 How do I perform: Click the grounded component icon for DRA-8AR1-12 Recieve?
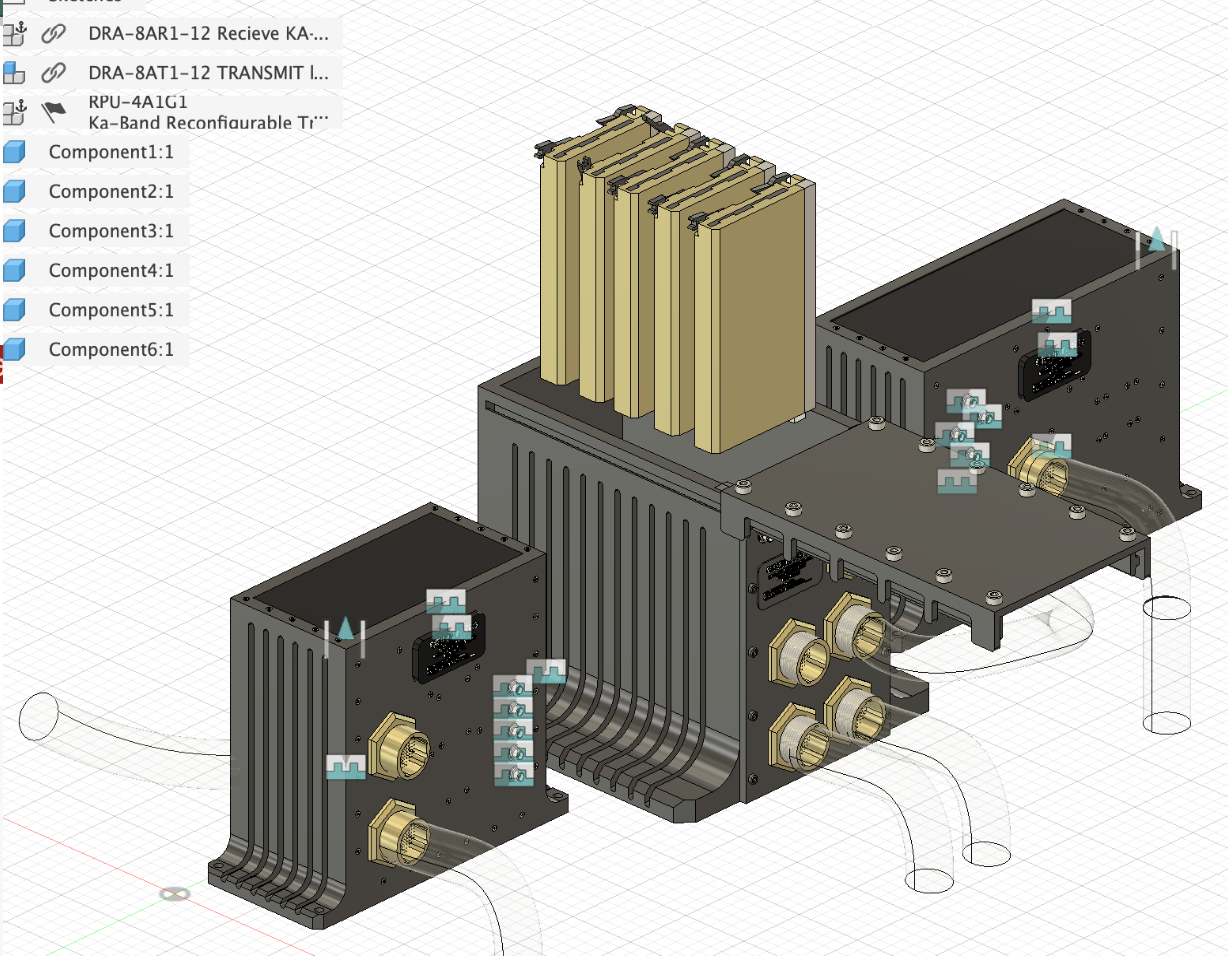click(13, 35)
